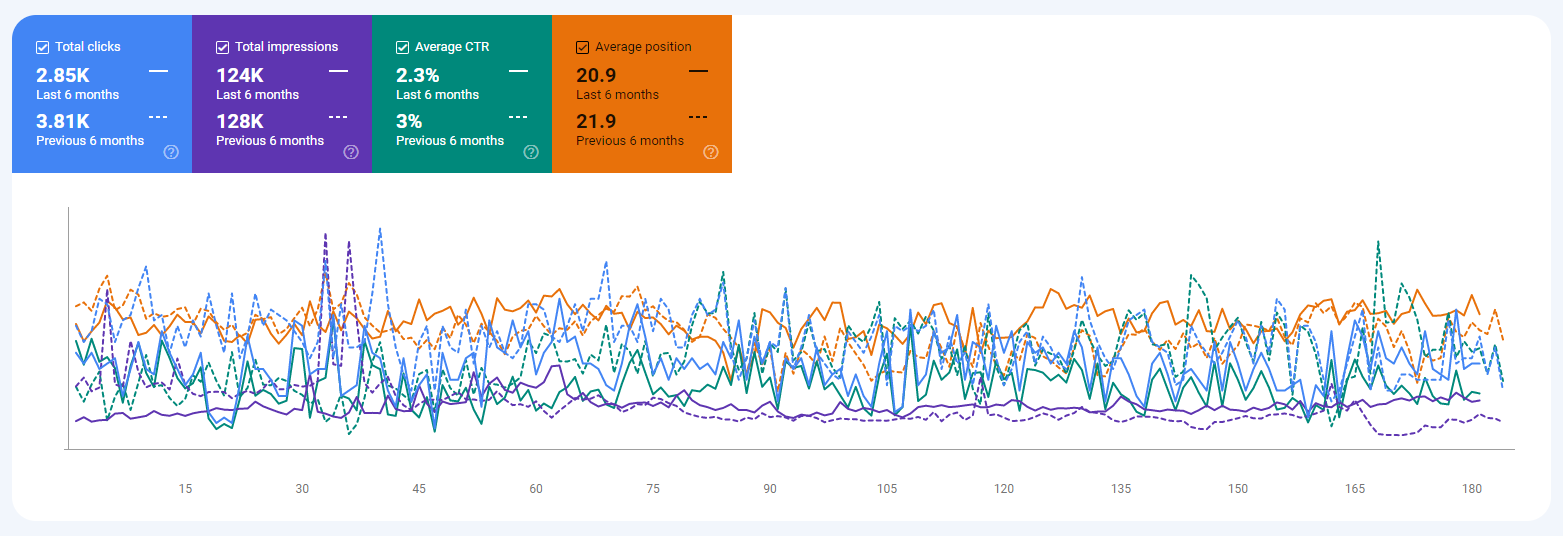Uncheck the Total clicks checkbox
The width and height of the screenshot is (1563, 536).
[x=43, y=47]
